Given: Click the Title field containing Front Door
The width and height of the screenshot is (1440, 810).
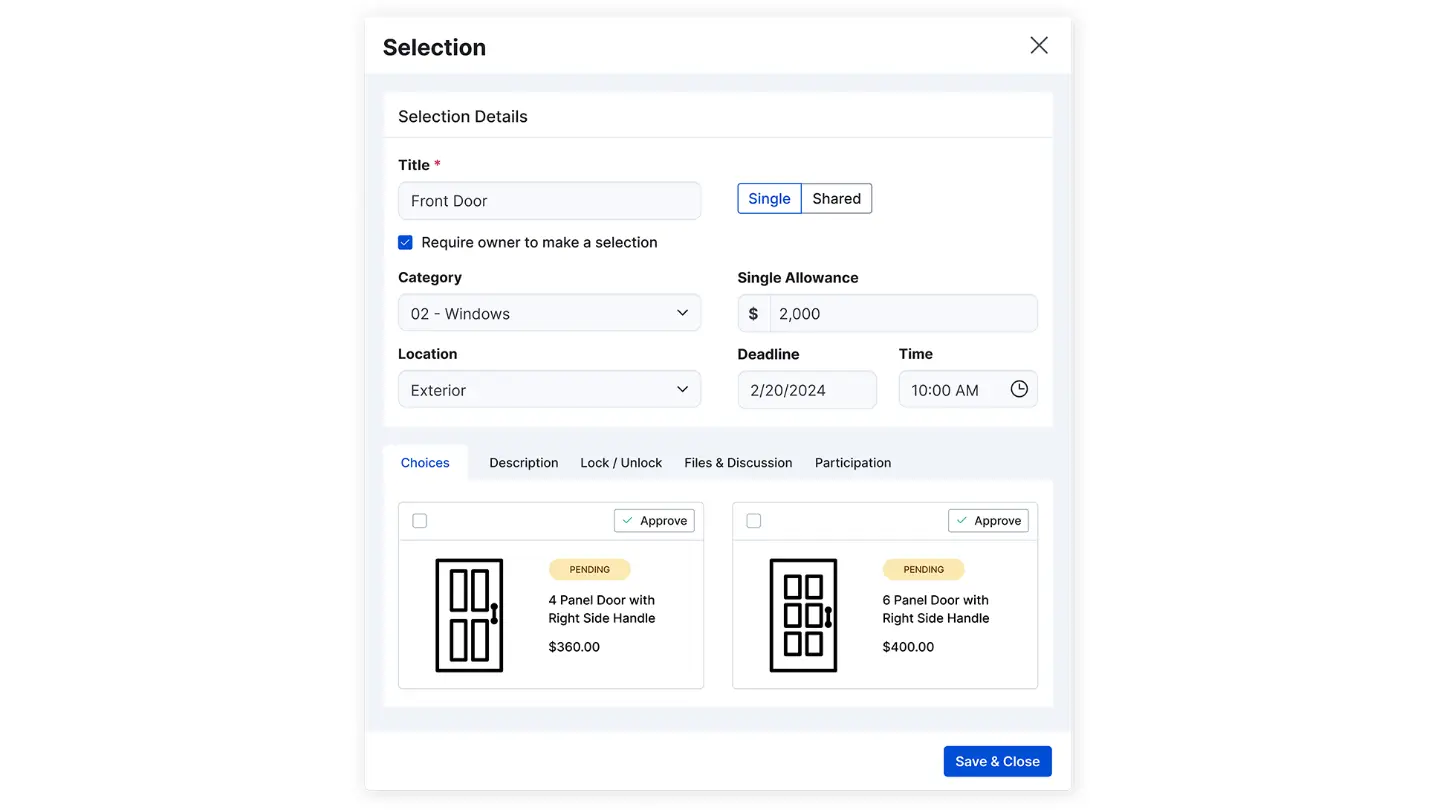Looking at the screenshot, I should (549, 201).
